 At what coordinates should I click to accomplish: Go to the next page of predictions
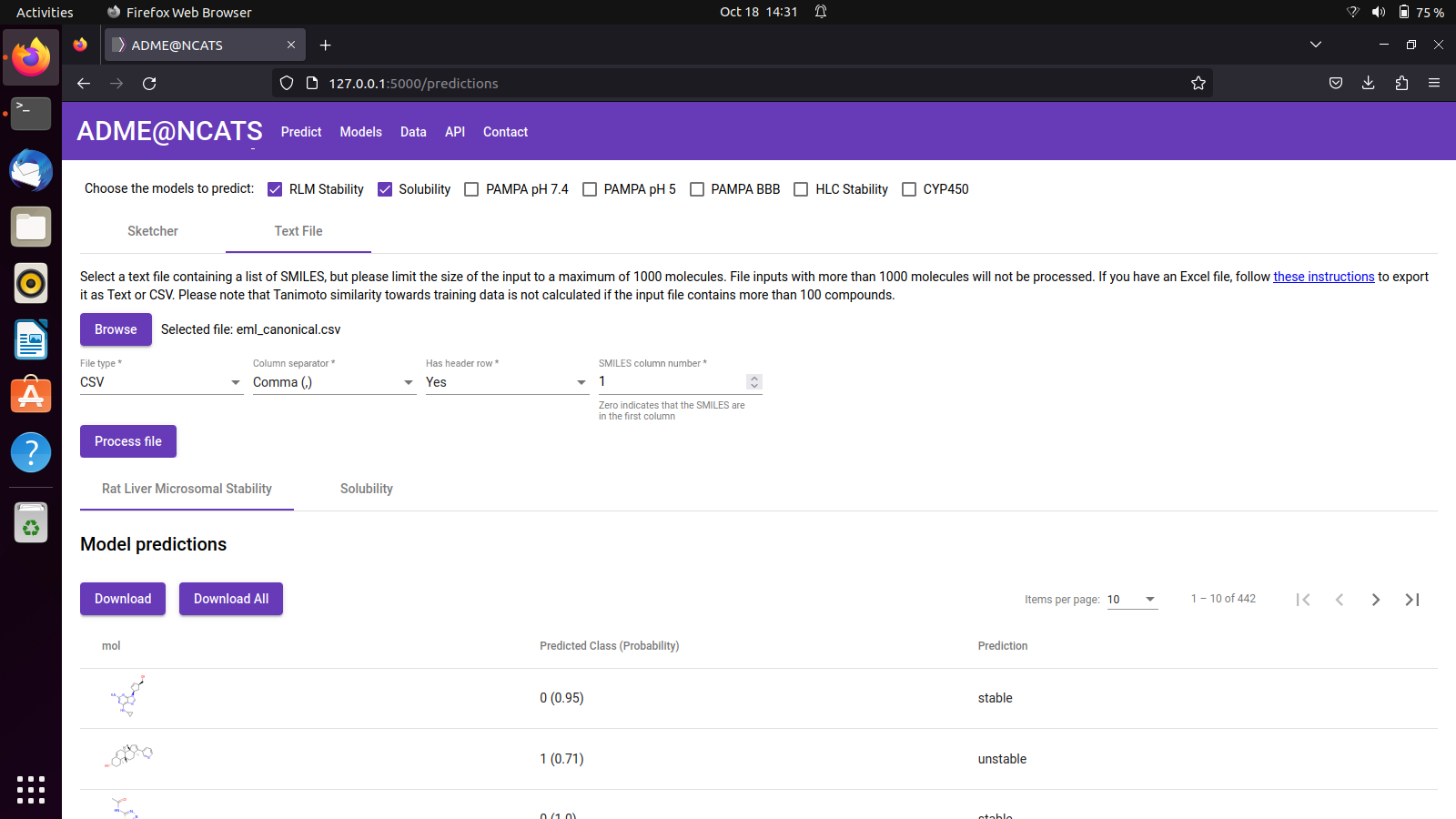tap(1375, 600)
